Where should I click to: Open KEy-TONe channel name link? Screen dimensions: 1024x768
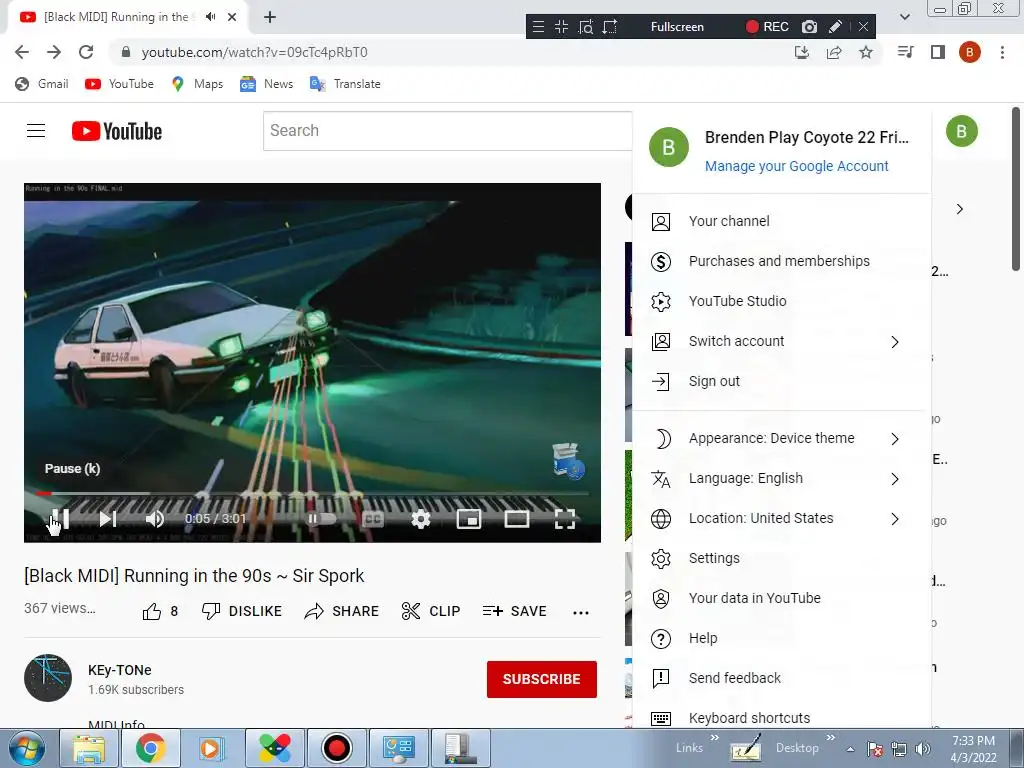point(120,670)
